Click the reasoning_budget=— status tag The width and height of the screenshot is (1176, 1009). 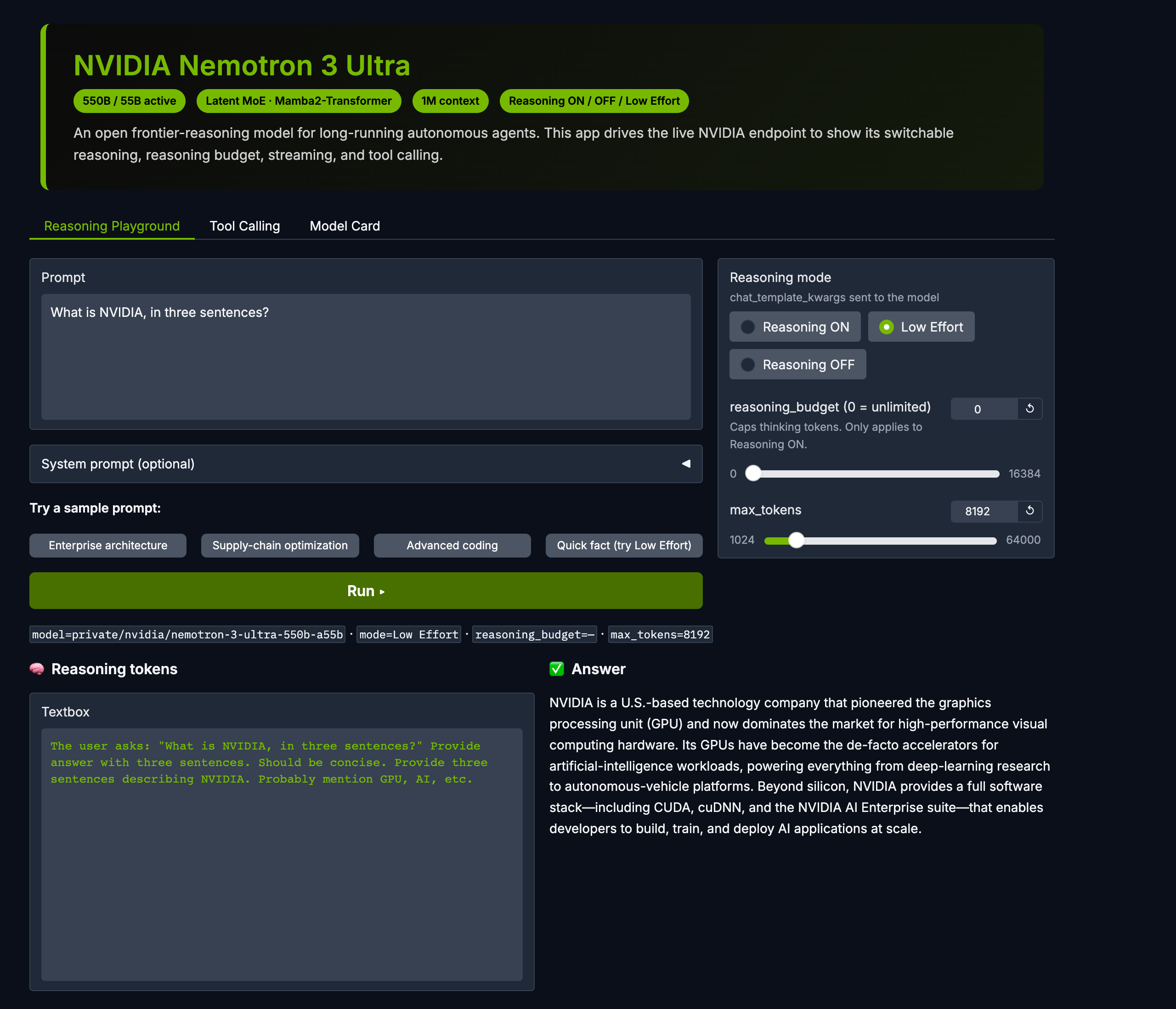(x=535, y=634)
